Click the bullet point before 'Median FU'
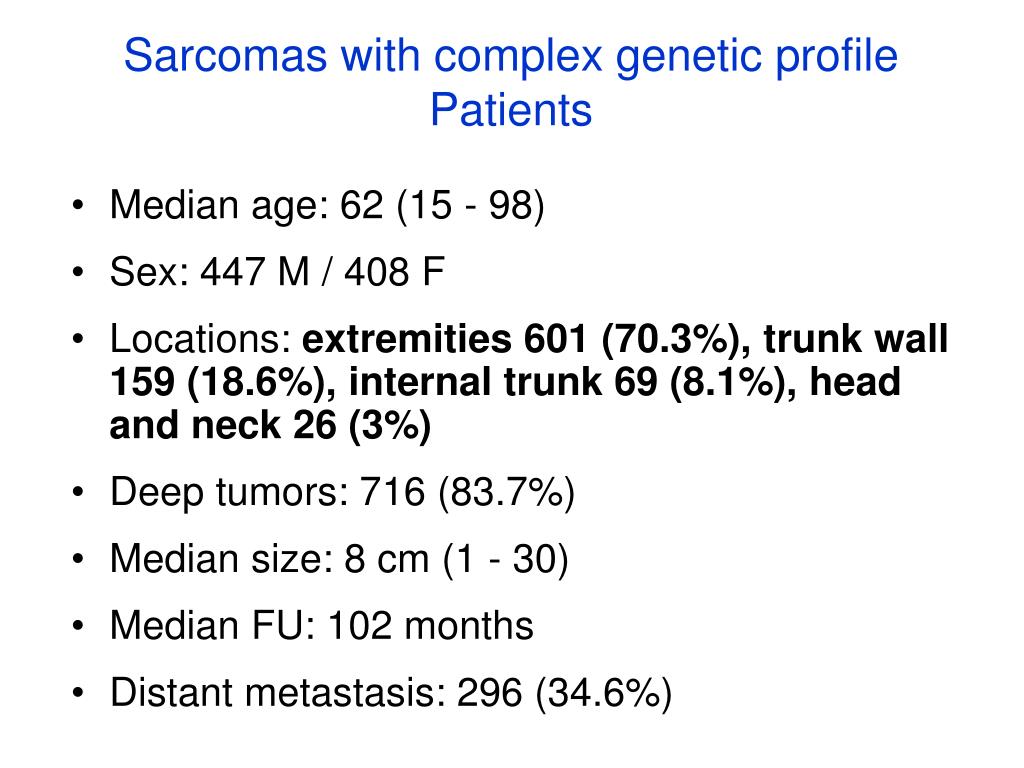The height and width of the screenshot is (768, 1024). point(78,626)
